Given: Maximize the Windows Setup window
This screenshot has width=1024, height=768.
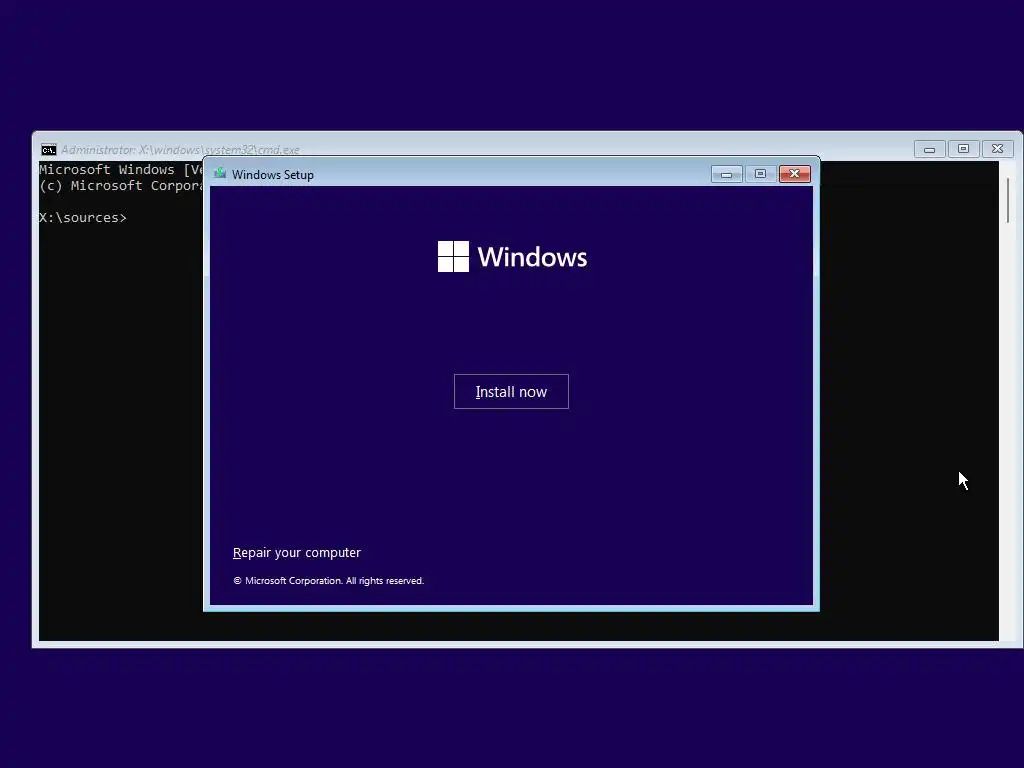Looking at the screenshot, I should 760,174.
